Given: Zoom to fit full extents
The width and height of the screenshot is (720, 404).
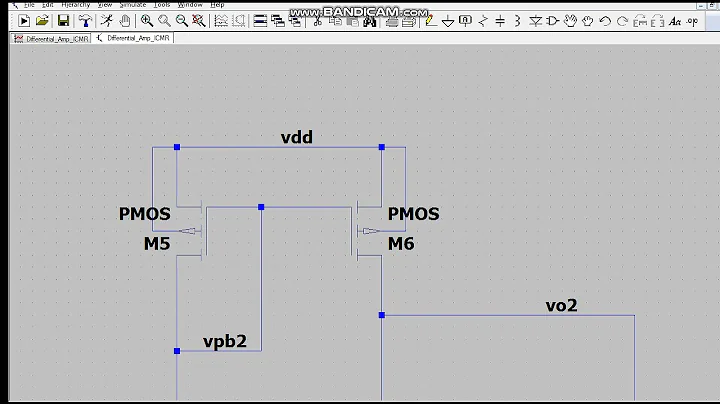Looking at the screenshot, I should [199, 21].
